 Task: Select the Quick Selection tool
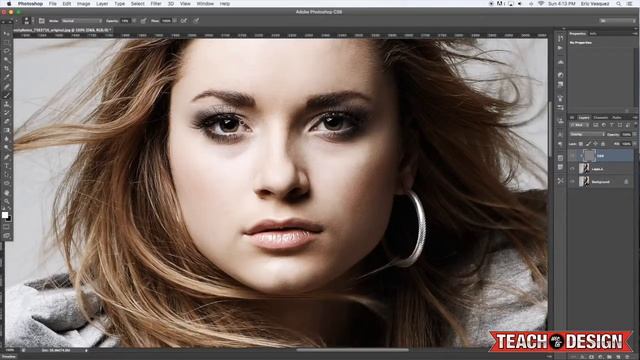7,60
